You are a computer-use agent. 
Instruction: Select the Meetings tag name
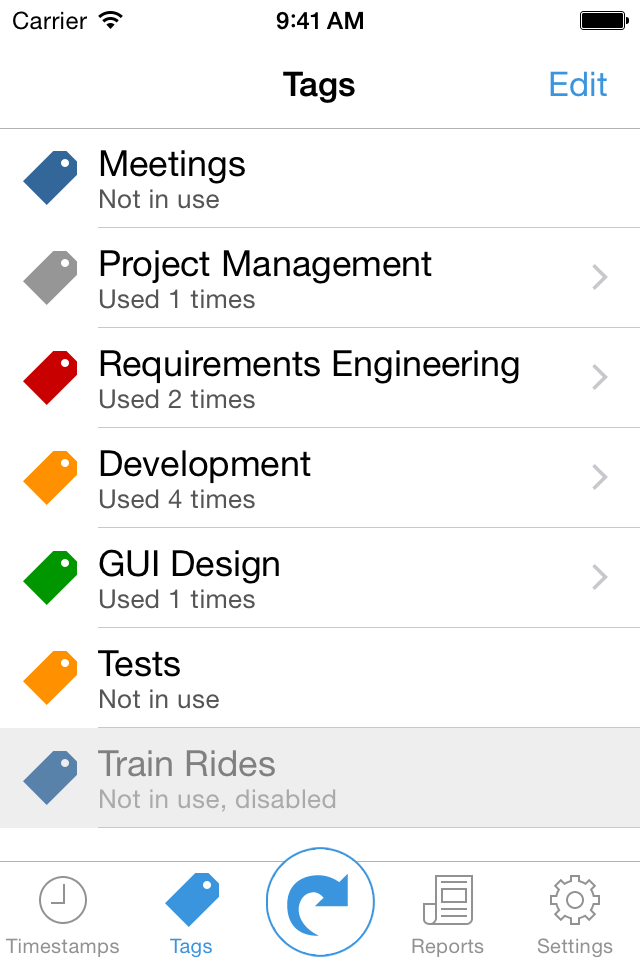(172, 165)
